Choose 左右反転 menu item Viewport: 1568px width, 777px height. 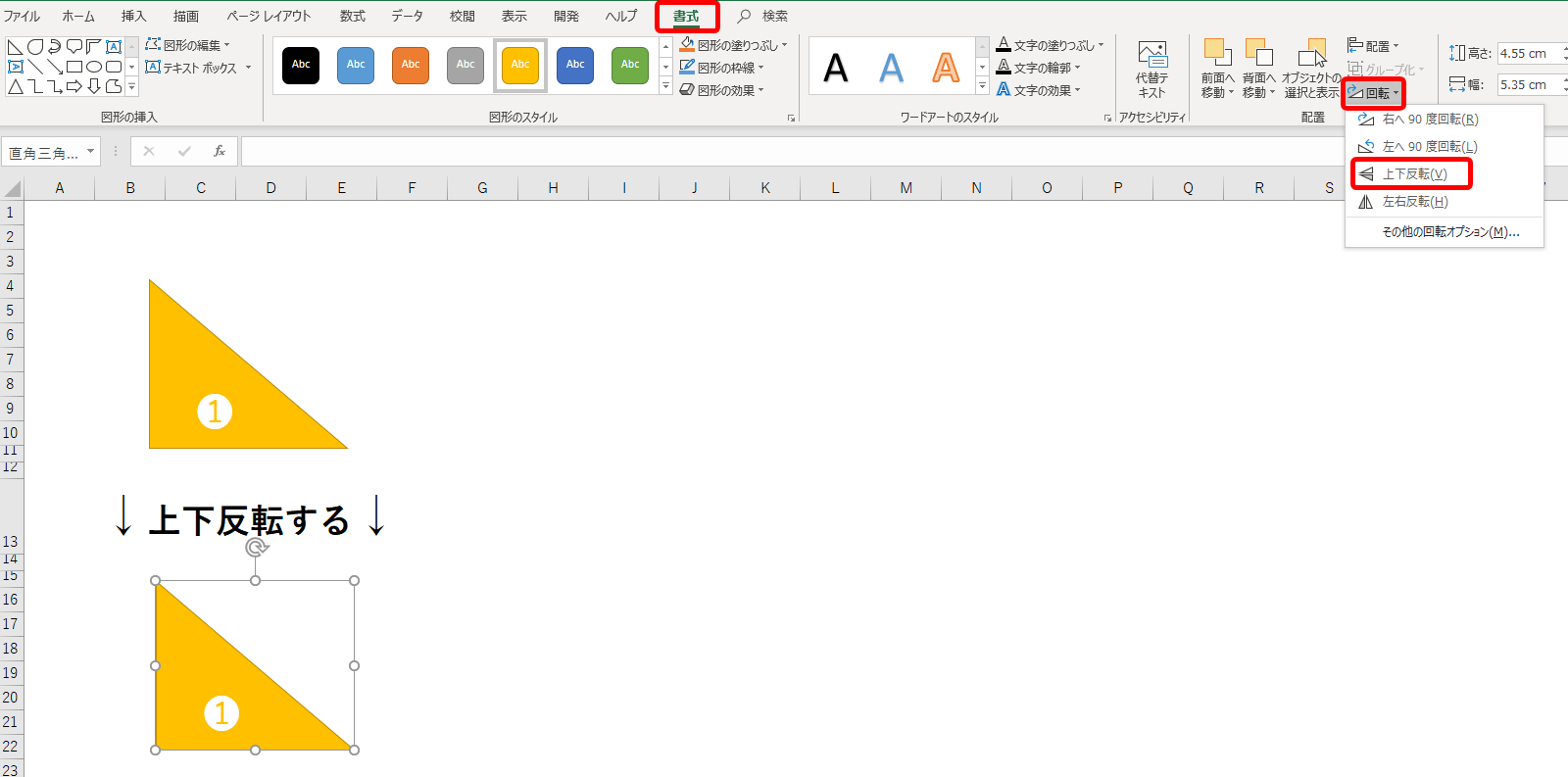[1444, 201]
